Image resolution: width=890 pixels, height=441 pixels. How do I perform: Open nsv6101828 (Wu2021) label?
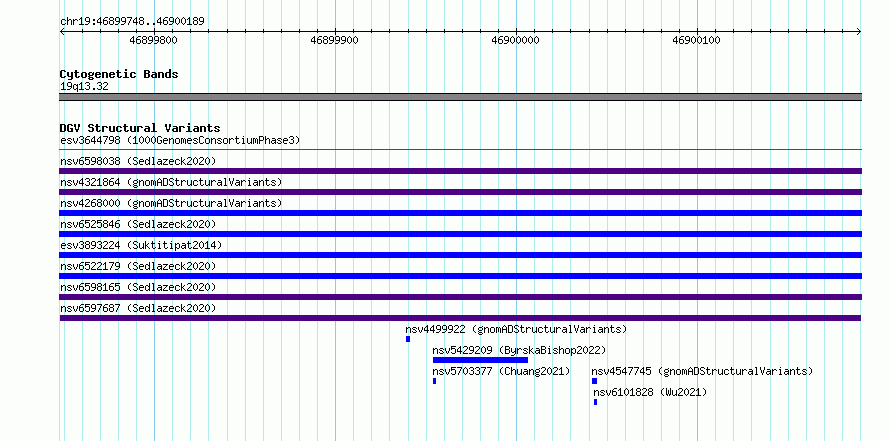pyautogui.click(x=650, y=392)
